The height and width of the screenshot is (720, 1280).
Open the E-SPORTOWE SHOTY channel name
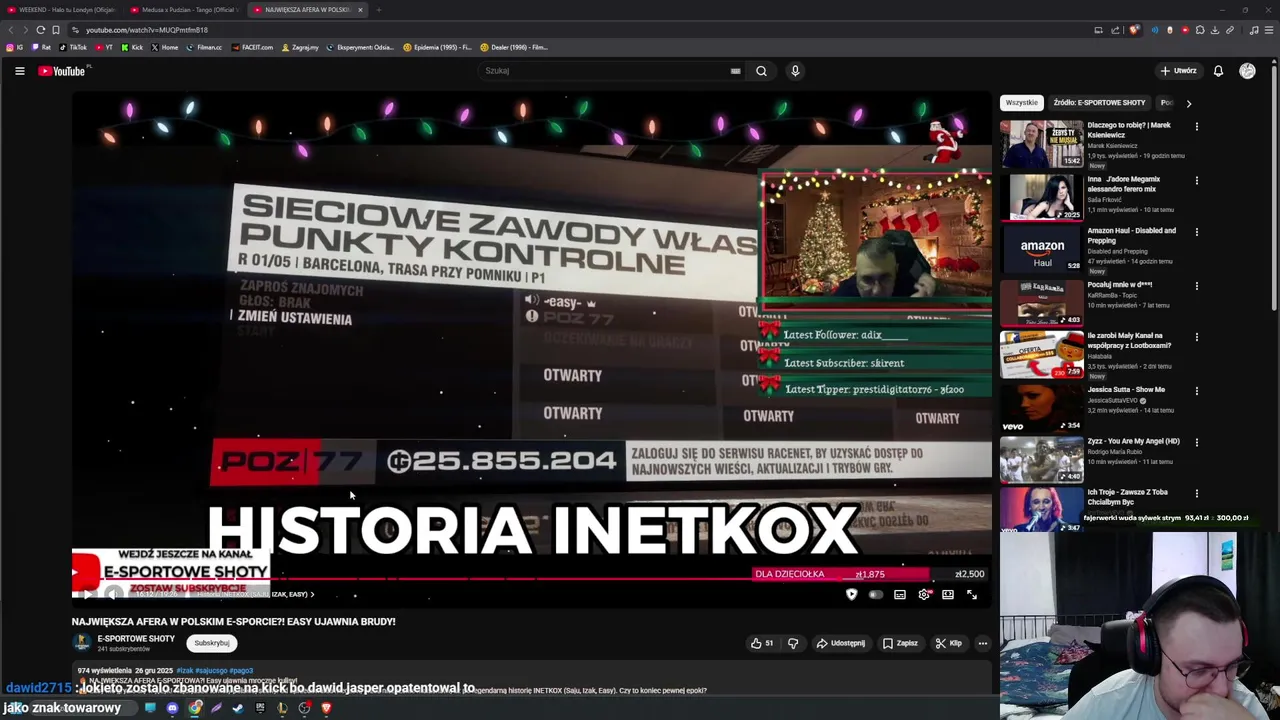point(136,639)
